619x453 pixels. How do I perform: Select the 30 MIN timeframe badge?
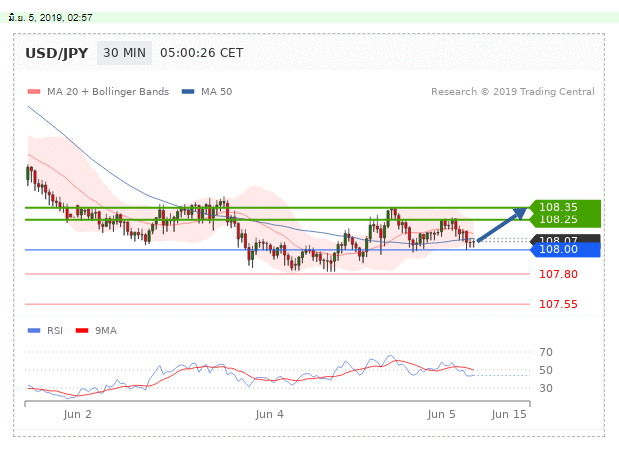[123, 52]
